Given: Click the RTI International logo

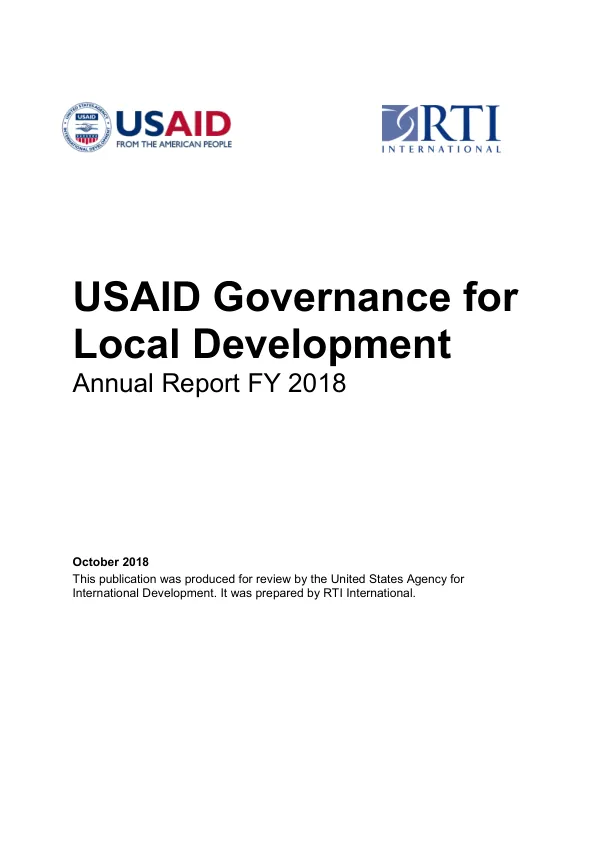Looking at the screenshot, I should (x=441, y=129).
